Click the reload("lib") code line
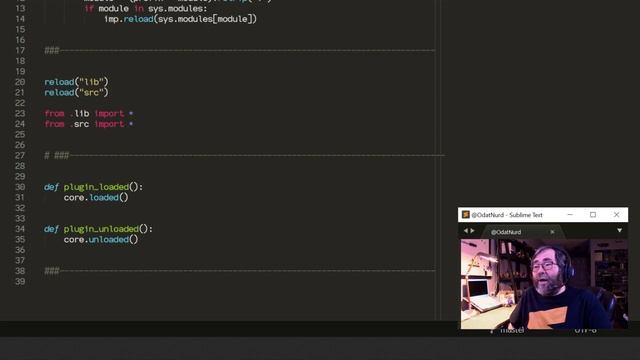This screenshot has width=640, height=360. (76, 82)
